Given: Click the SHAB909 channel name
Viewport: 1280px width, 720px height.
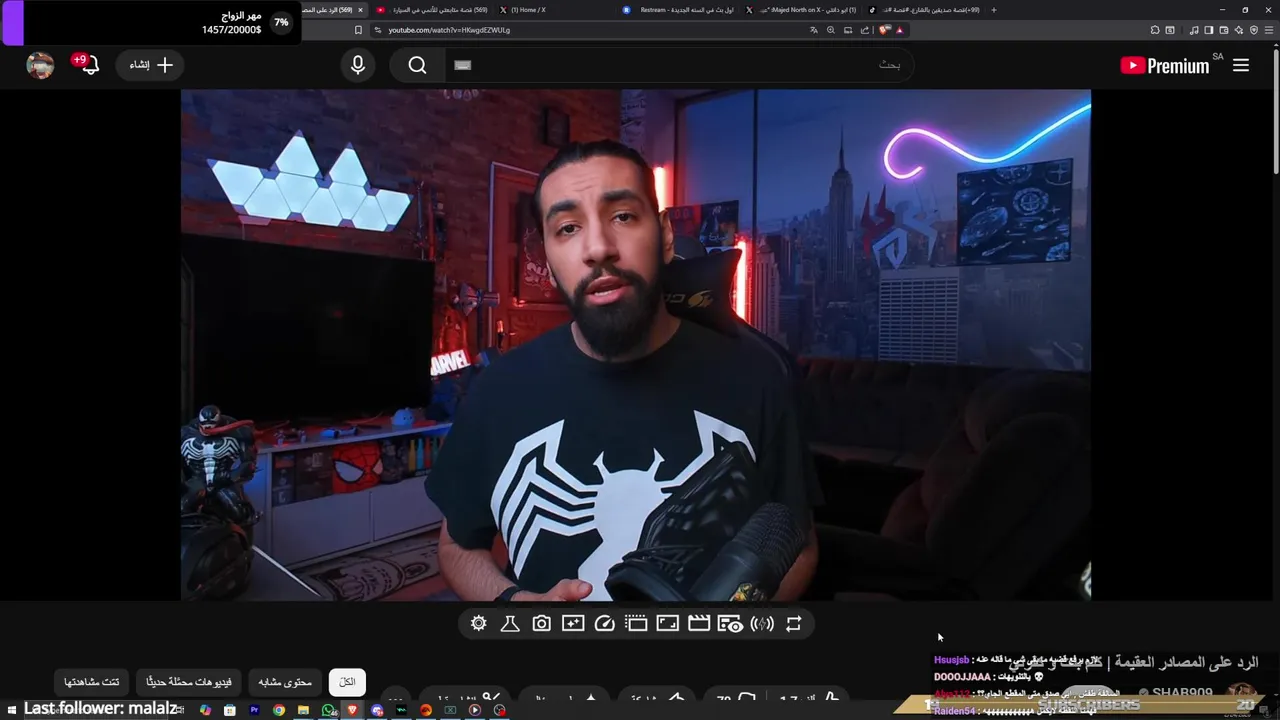Looking at the screenshot, I should click(1182, 693).
